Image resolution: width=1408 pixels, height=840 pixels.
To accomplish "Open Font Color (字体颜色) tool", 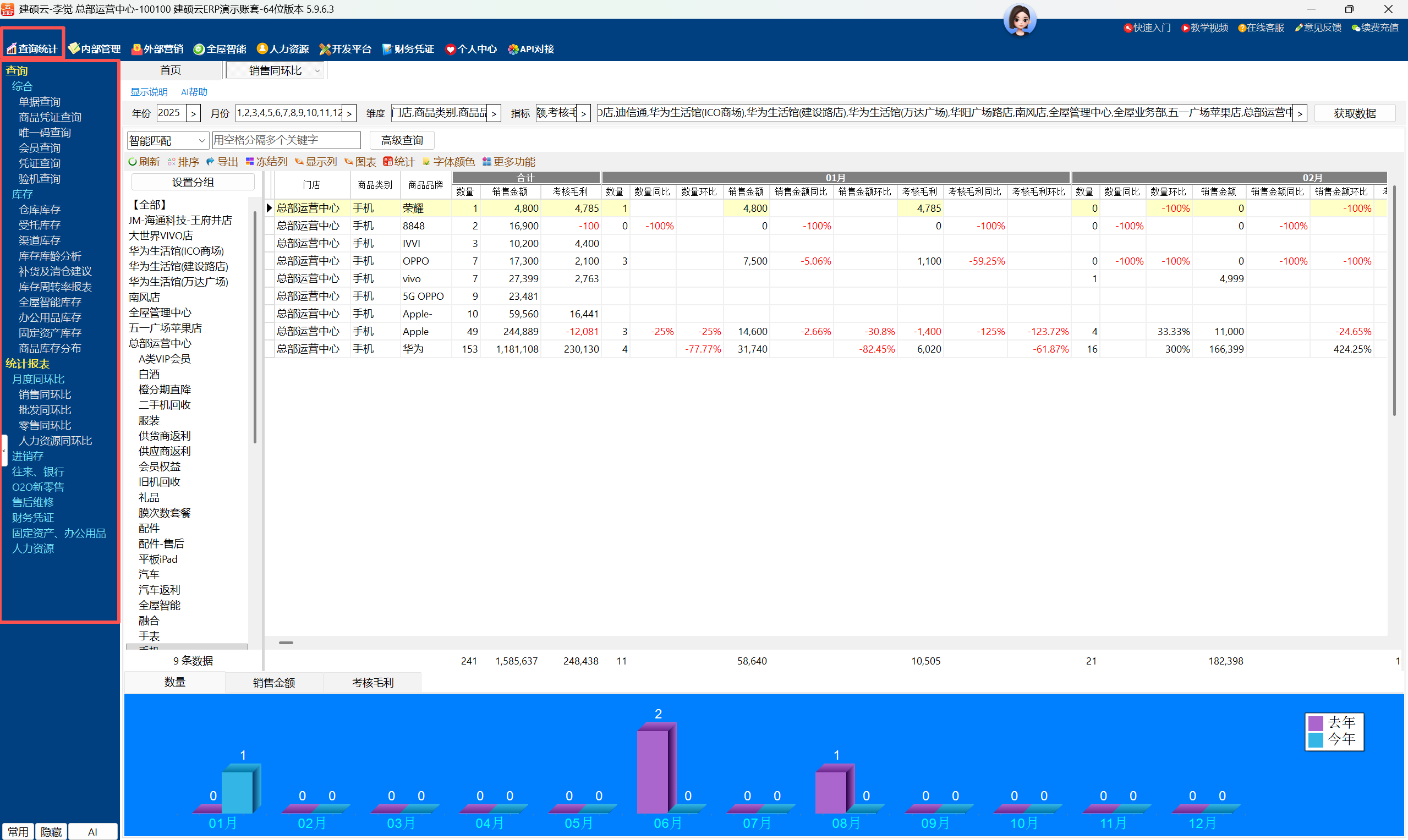I will pyautogui.click(x=426, y=162).
